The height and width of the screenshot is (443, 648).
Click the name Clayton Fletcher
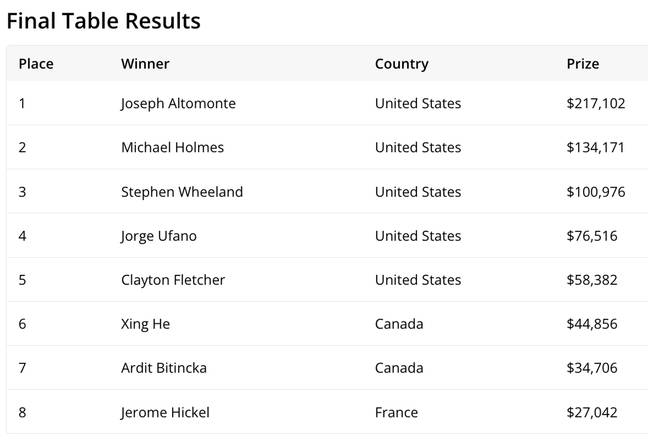tap(173, 280)
